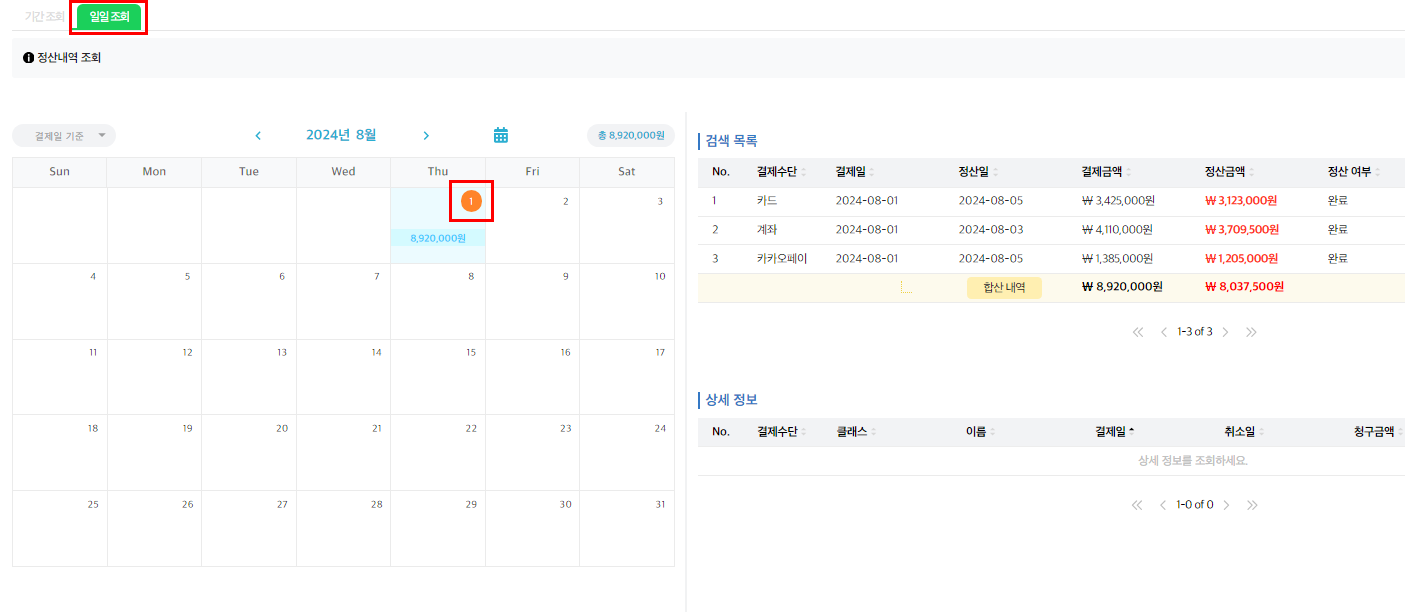Jump to last page in 검색 목록 pagination

pyautogui.click(x=1251, y=332)
